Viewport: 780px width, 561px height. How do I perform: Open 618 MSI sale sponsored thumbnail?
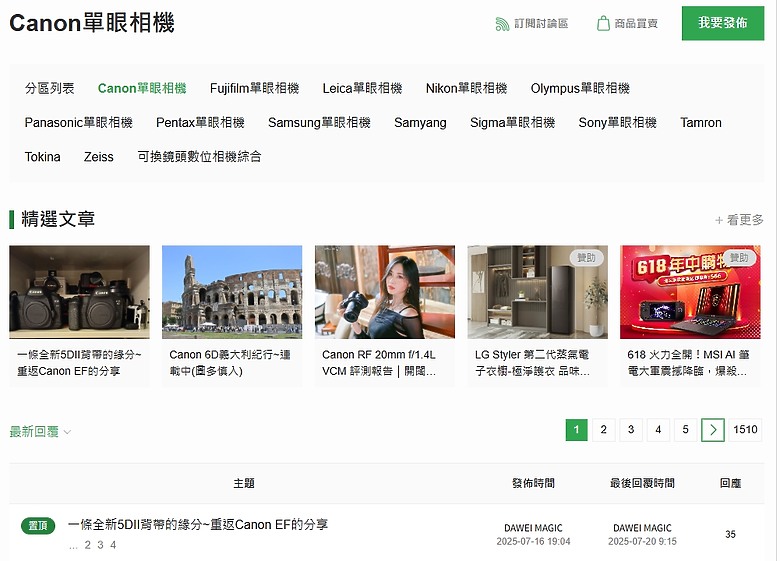690,292
